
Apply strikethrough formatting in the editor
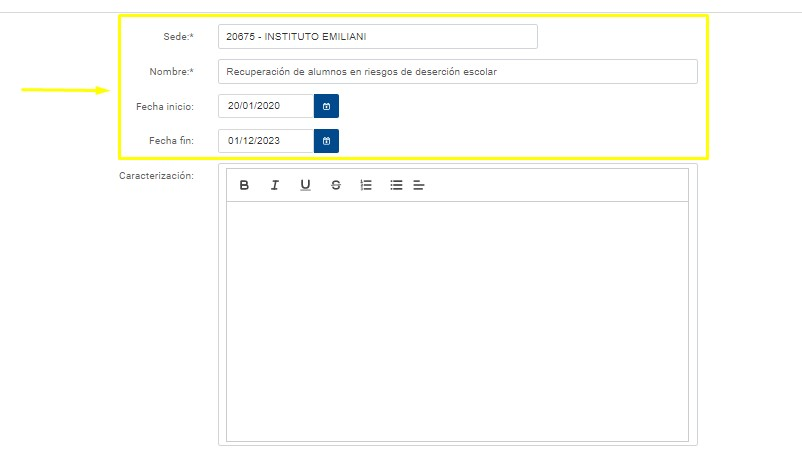point(335,185)
